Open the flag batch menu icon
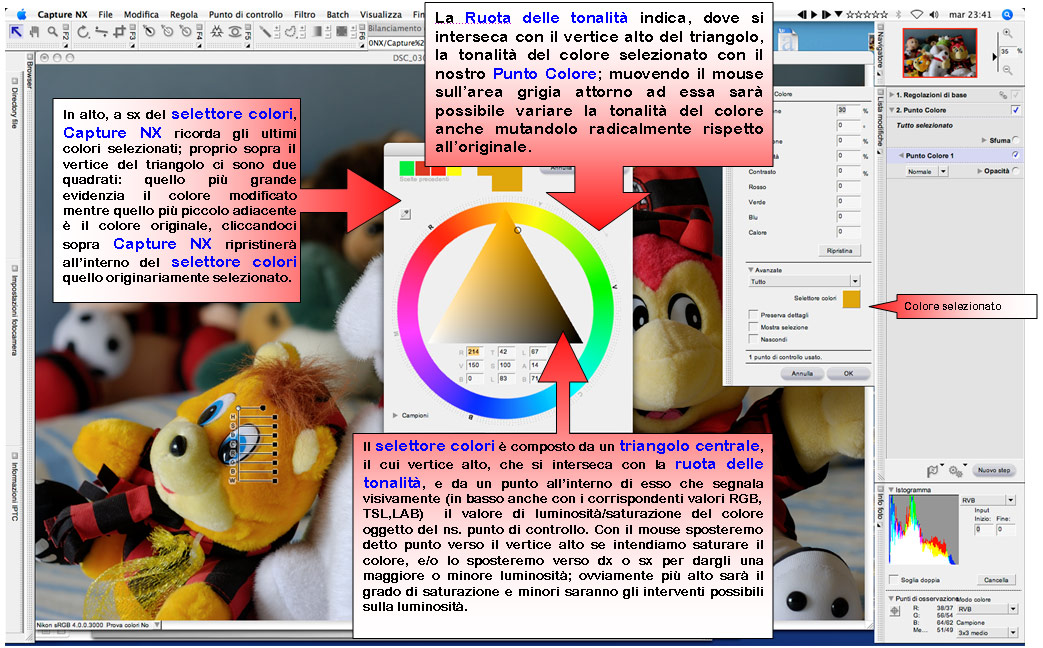The width and height of the screenshot is (1043, 648). [933, 470]
